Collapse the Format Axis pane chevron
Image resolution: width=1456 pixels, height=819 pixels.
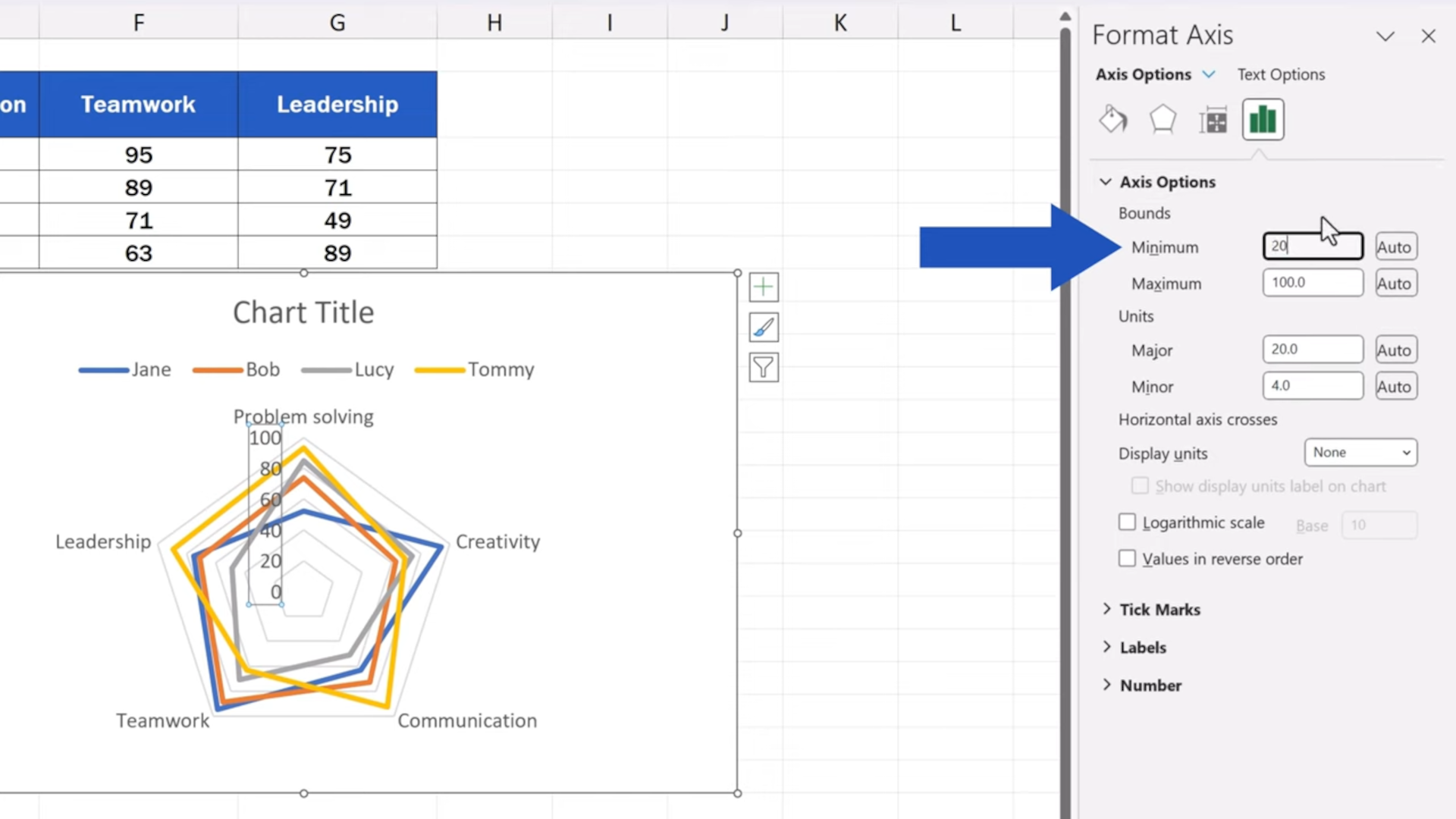tap(1385, 36)
